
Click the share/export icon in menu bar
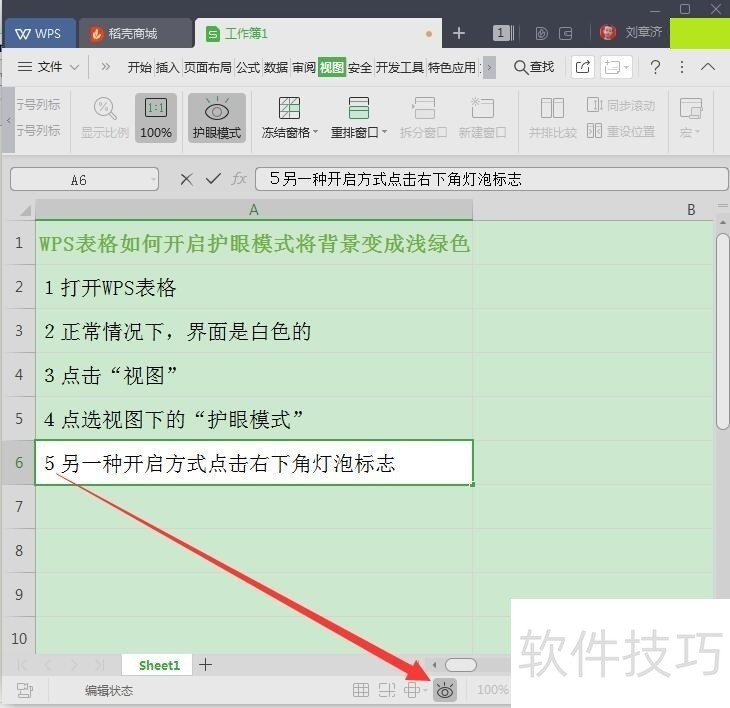tap(583, 67)
